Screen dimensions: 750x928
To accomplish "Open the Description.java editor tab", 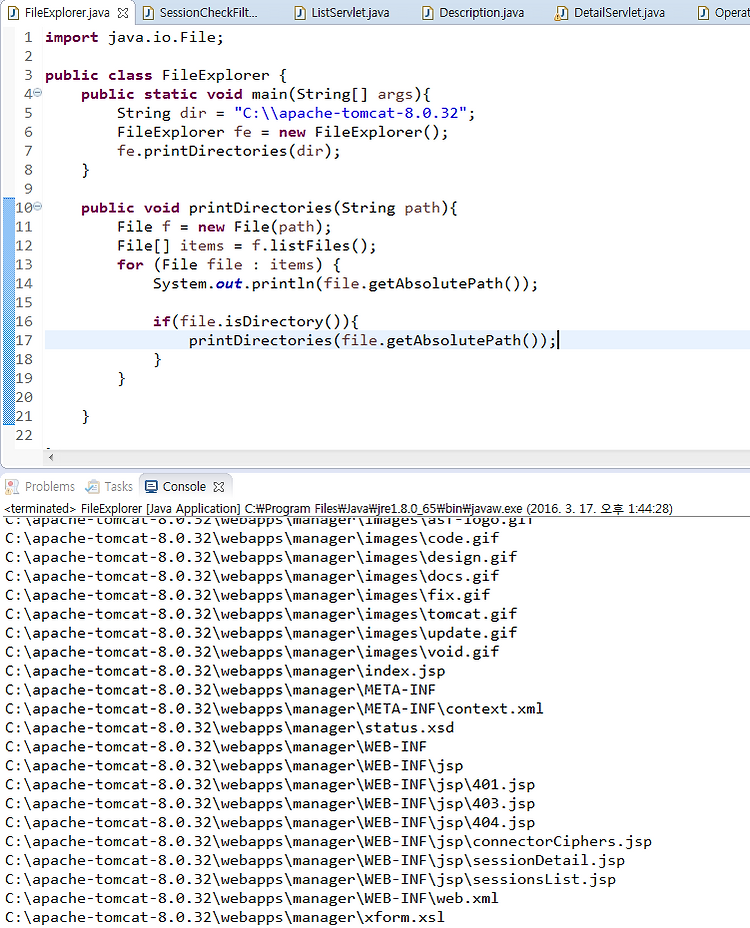I will pyautogui.click(x=481, y=12).
